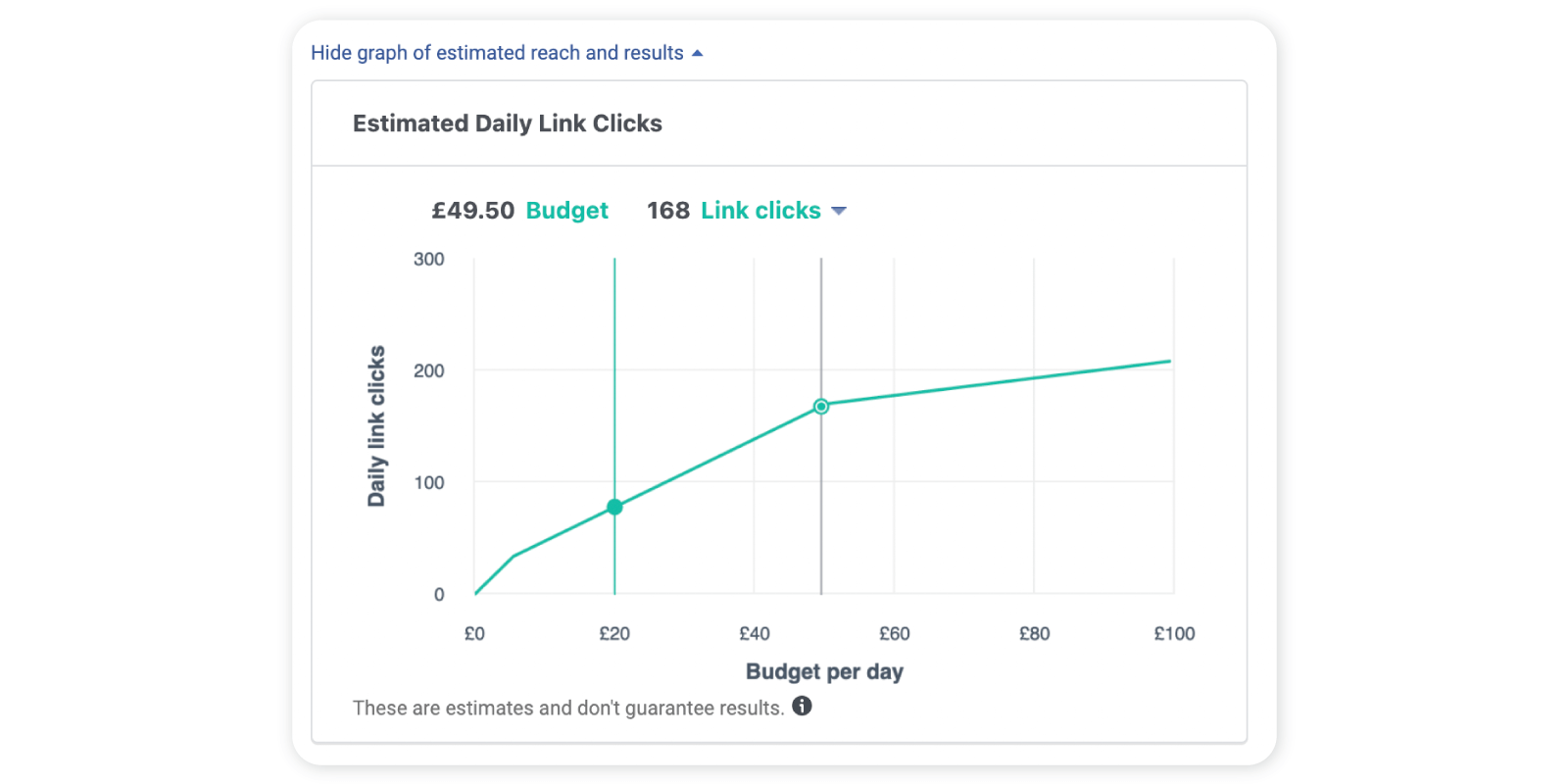The width and height of the screenshot is (1568, 784).
Task: Click the 168 Link clicks value
Action: tap(667, 210)
